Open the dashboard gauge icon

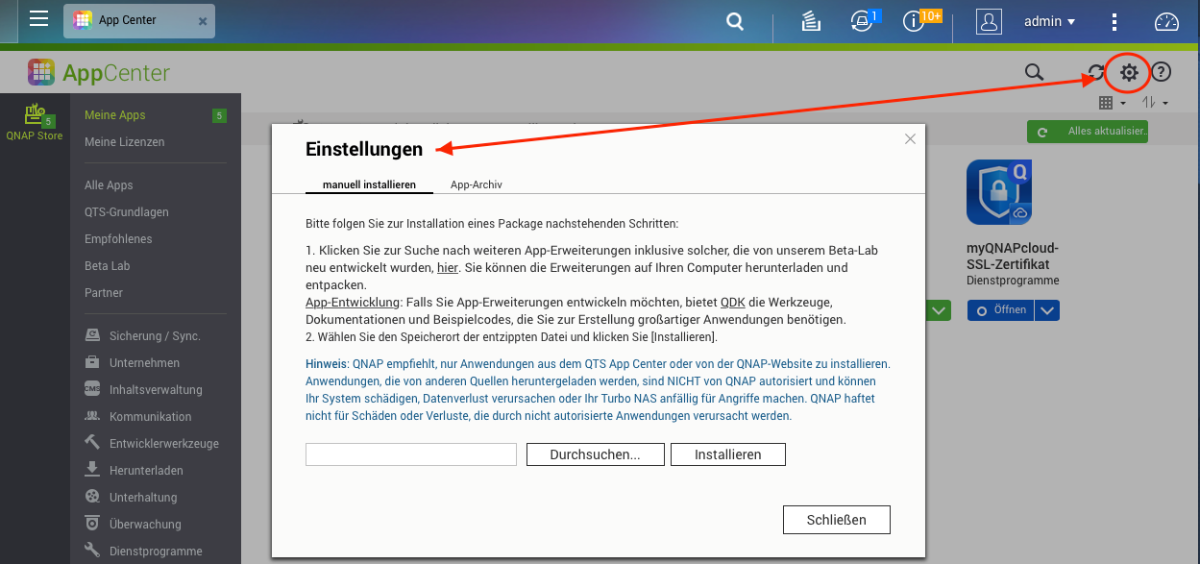(1167, 21)
